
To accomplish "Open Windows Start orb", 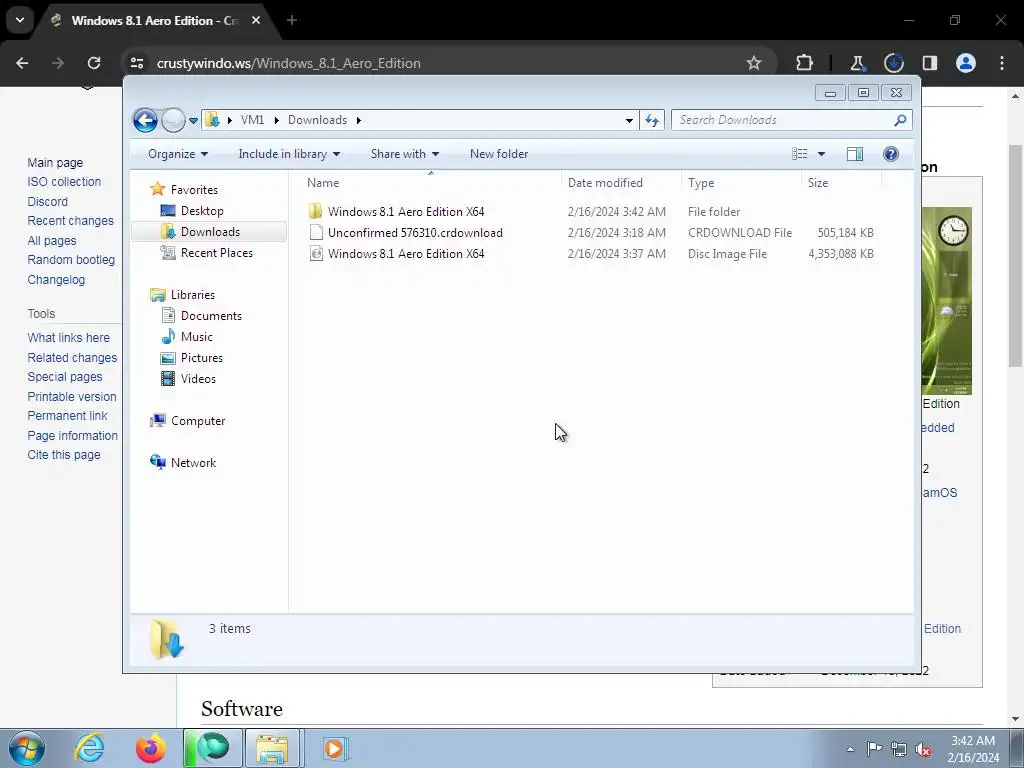I will tap(27, 748).
